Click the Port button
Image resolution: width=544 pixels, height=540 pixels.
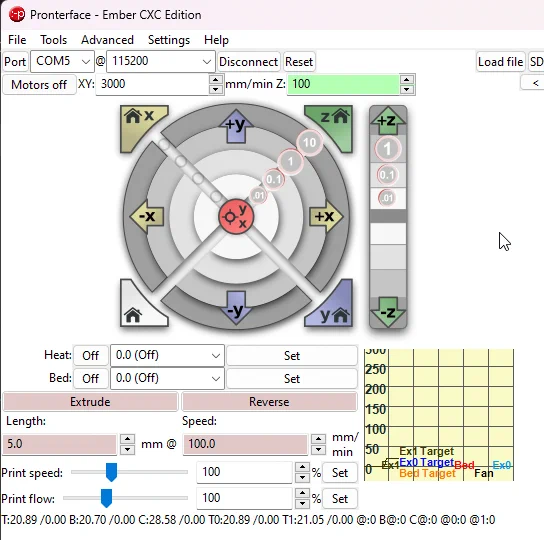(x=15, y=62)
